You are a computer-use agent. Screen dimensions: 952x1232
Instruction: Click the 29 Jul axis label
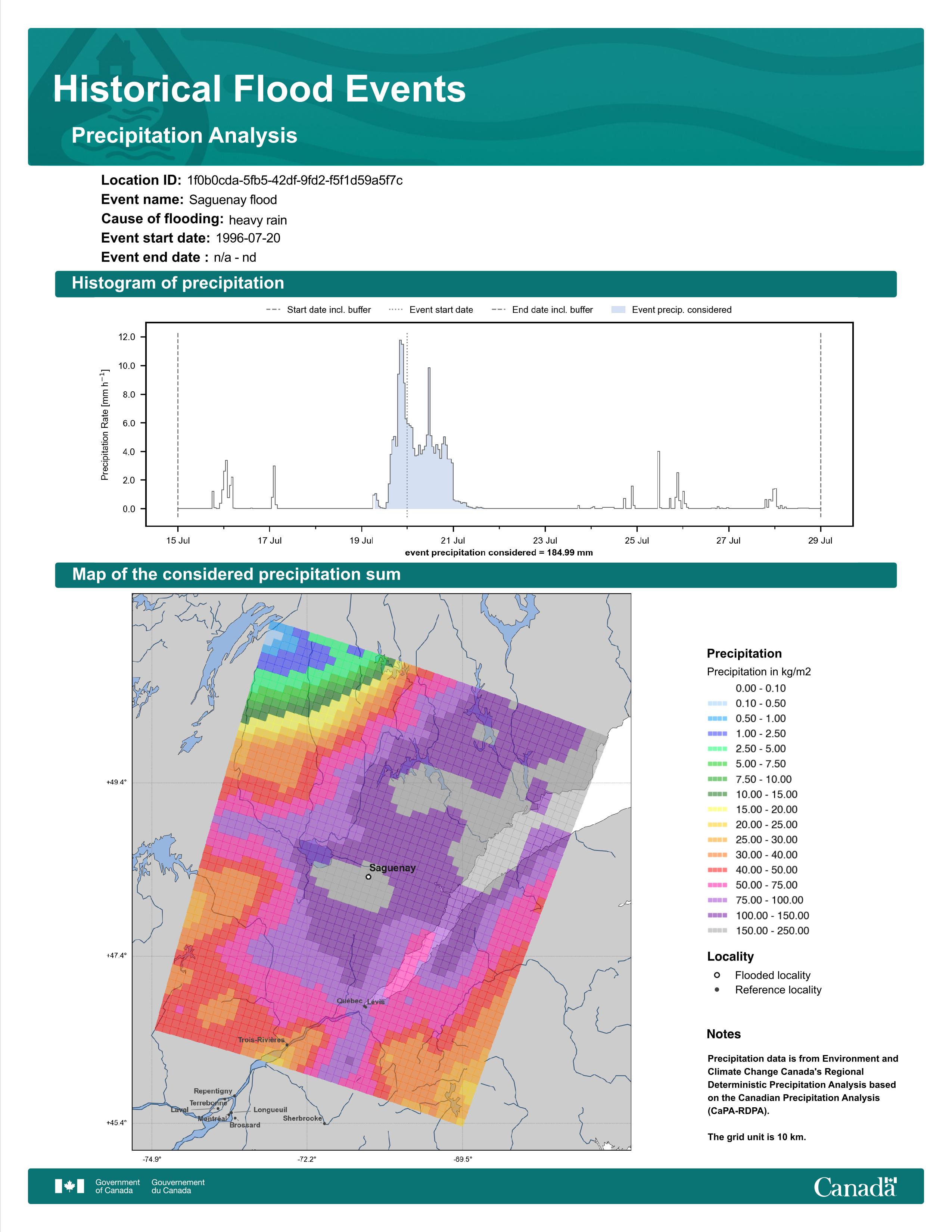(x=820, y=541)
